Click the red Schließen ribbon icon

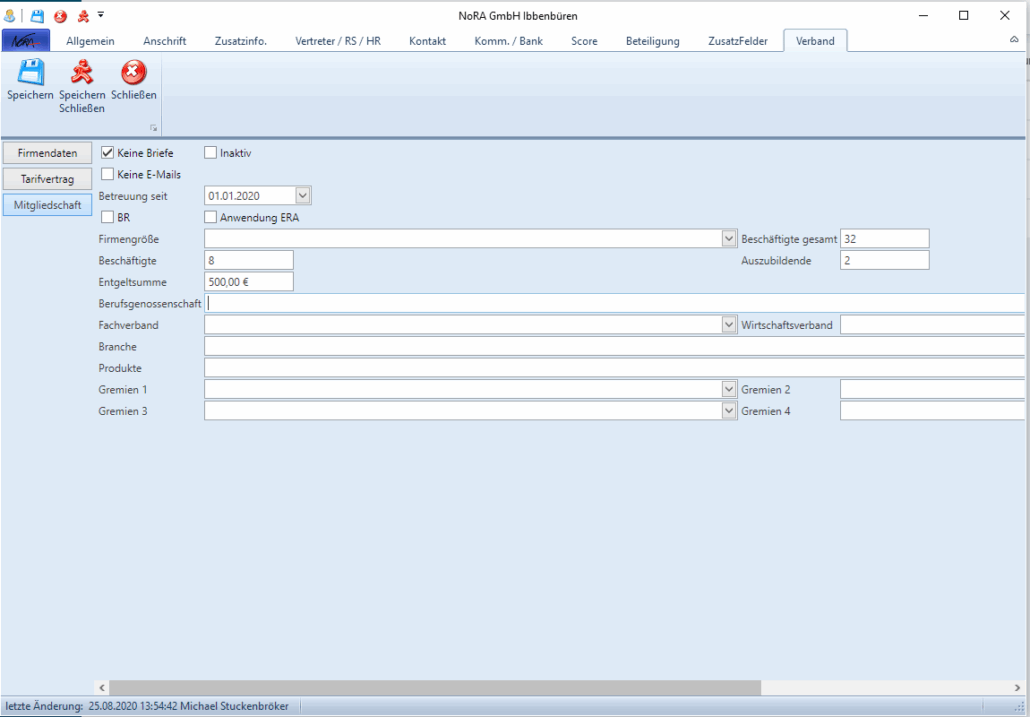coord(133,74)
